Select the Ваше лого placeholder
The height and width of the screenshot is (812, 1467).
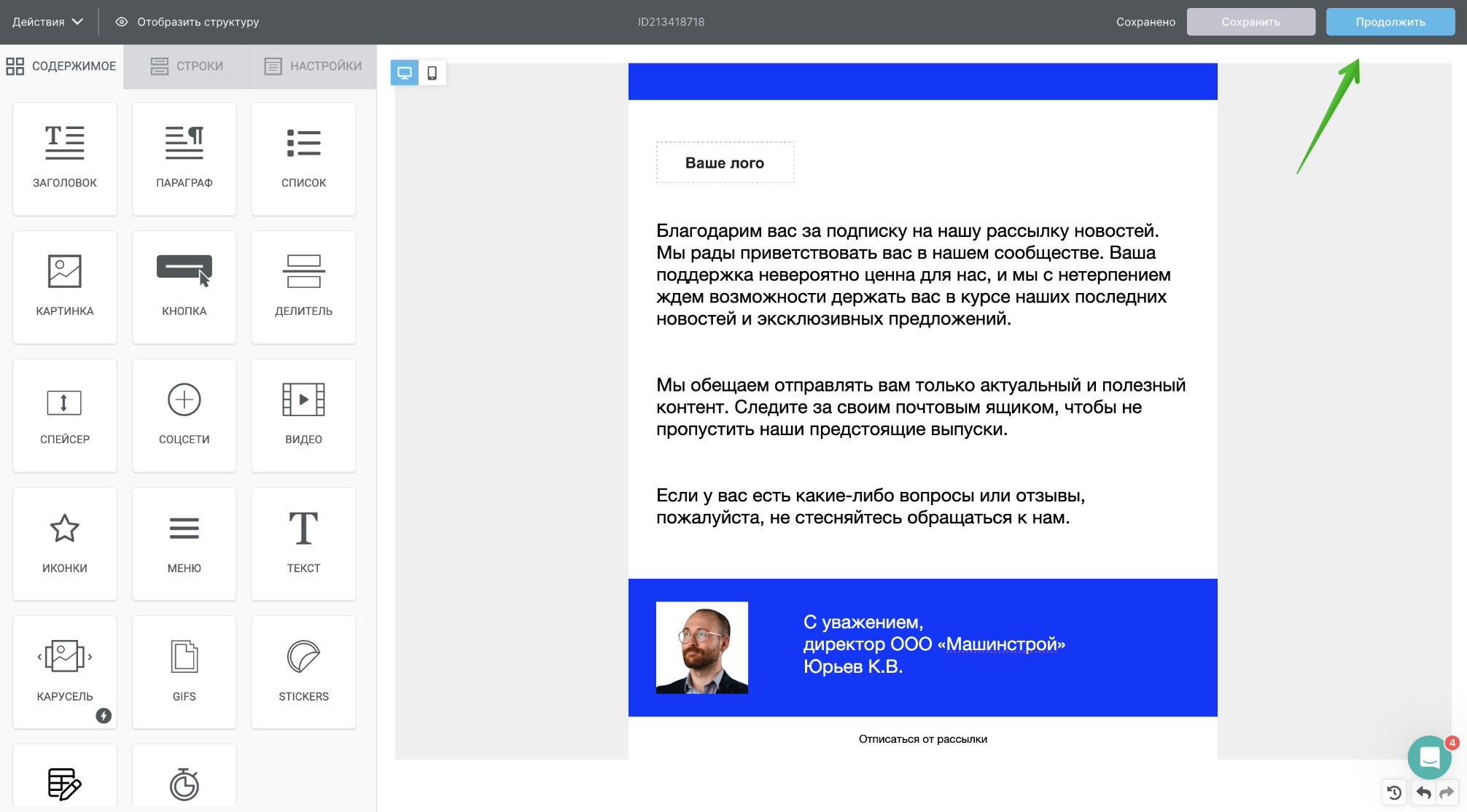[725, 163]
